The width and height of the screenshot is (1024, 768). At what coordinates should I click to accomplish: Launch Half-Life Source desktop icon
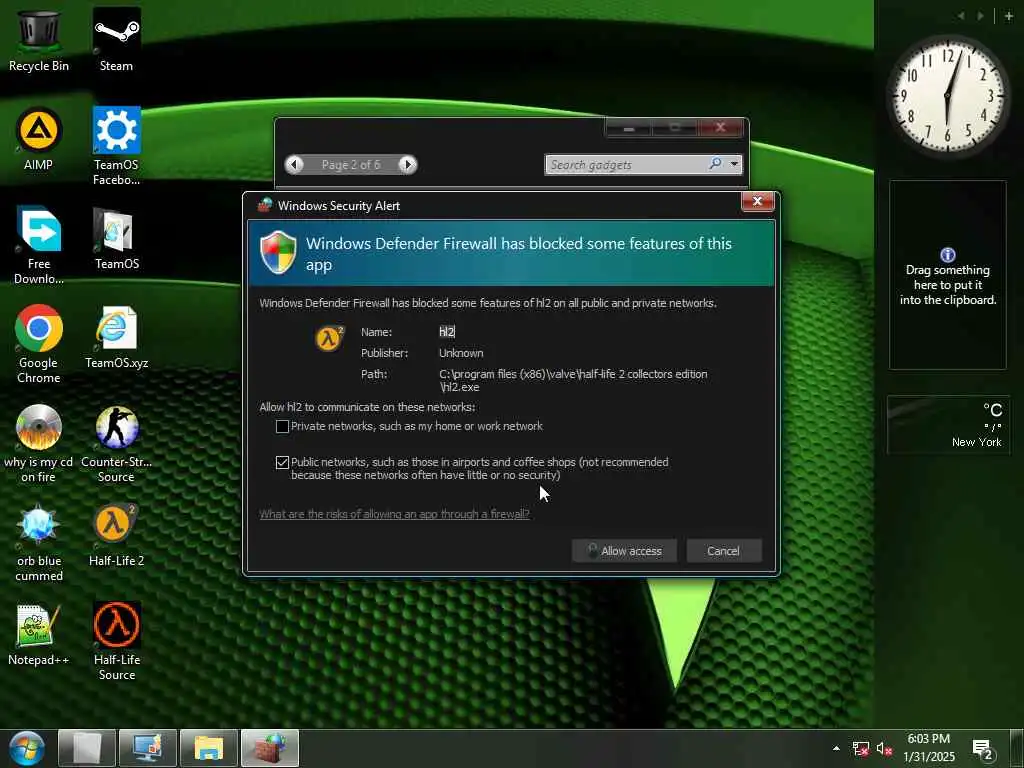pyautogui.click(x=116, y=642)
